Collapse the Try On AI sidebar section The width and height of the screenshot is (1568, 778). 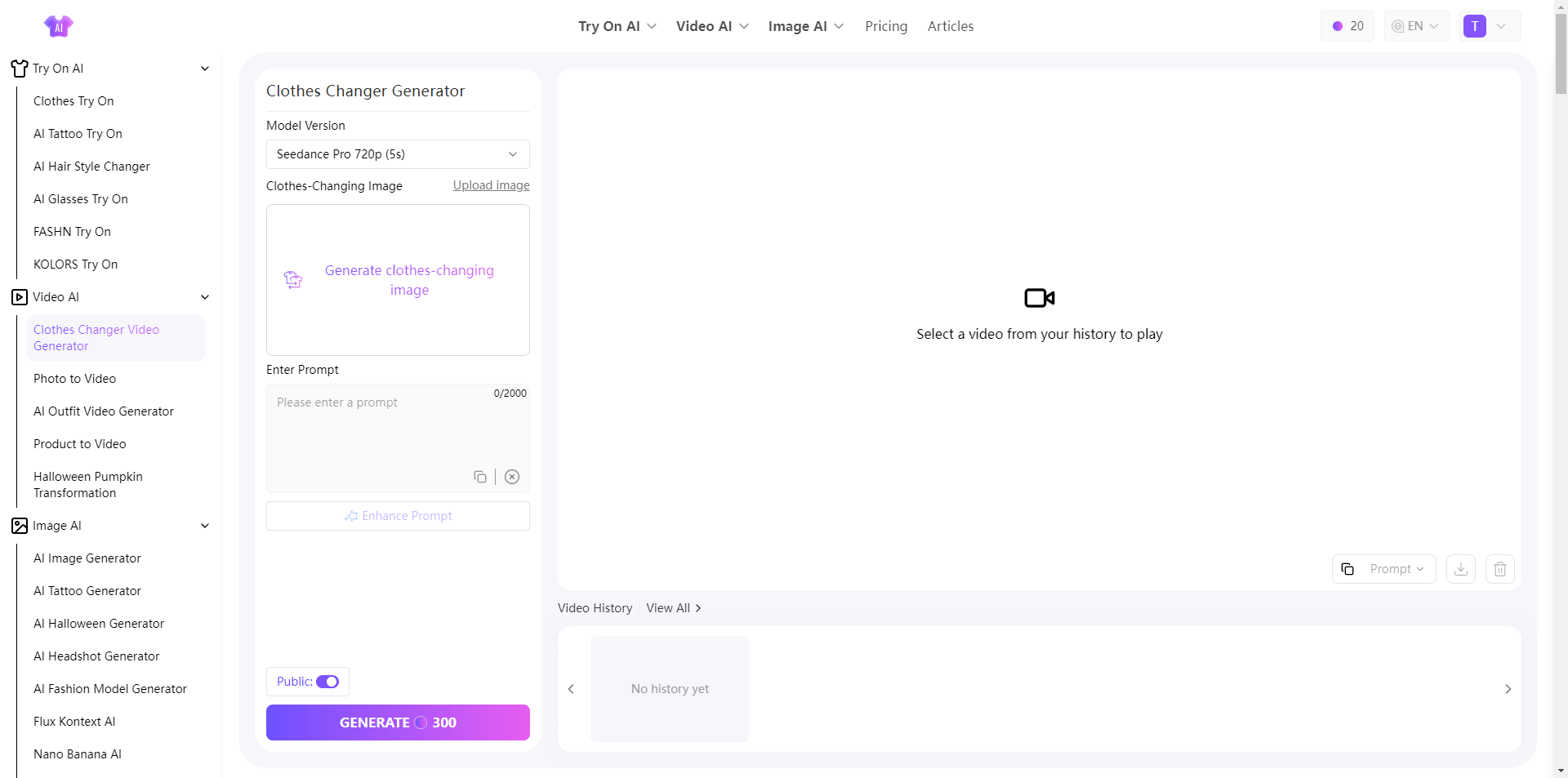(x=205, y=69)
